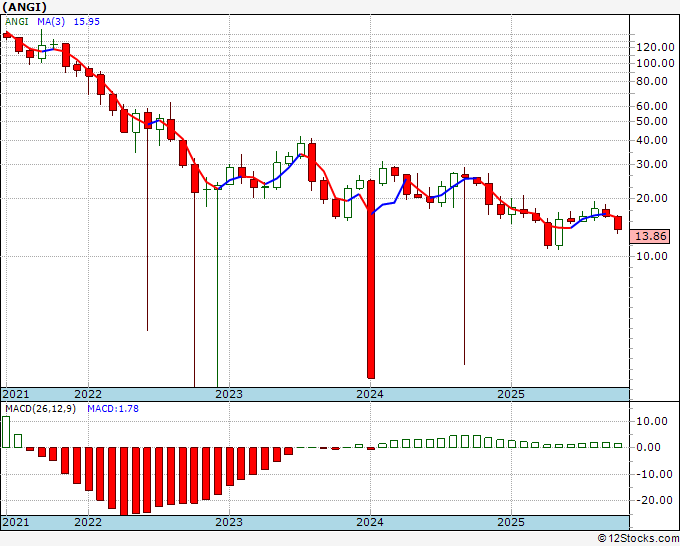Click the tallest green MACD bar in 2021
The image size is (680, 546).
[x=6, y=432]
